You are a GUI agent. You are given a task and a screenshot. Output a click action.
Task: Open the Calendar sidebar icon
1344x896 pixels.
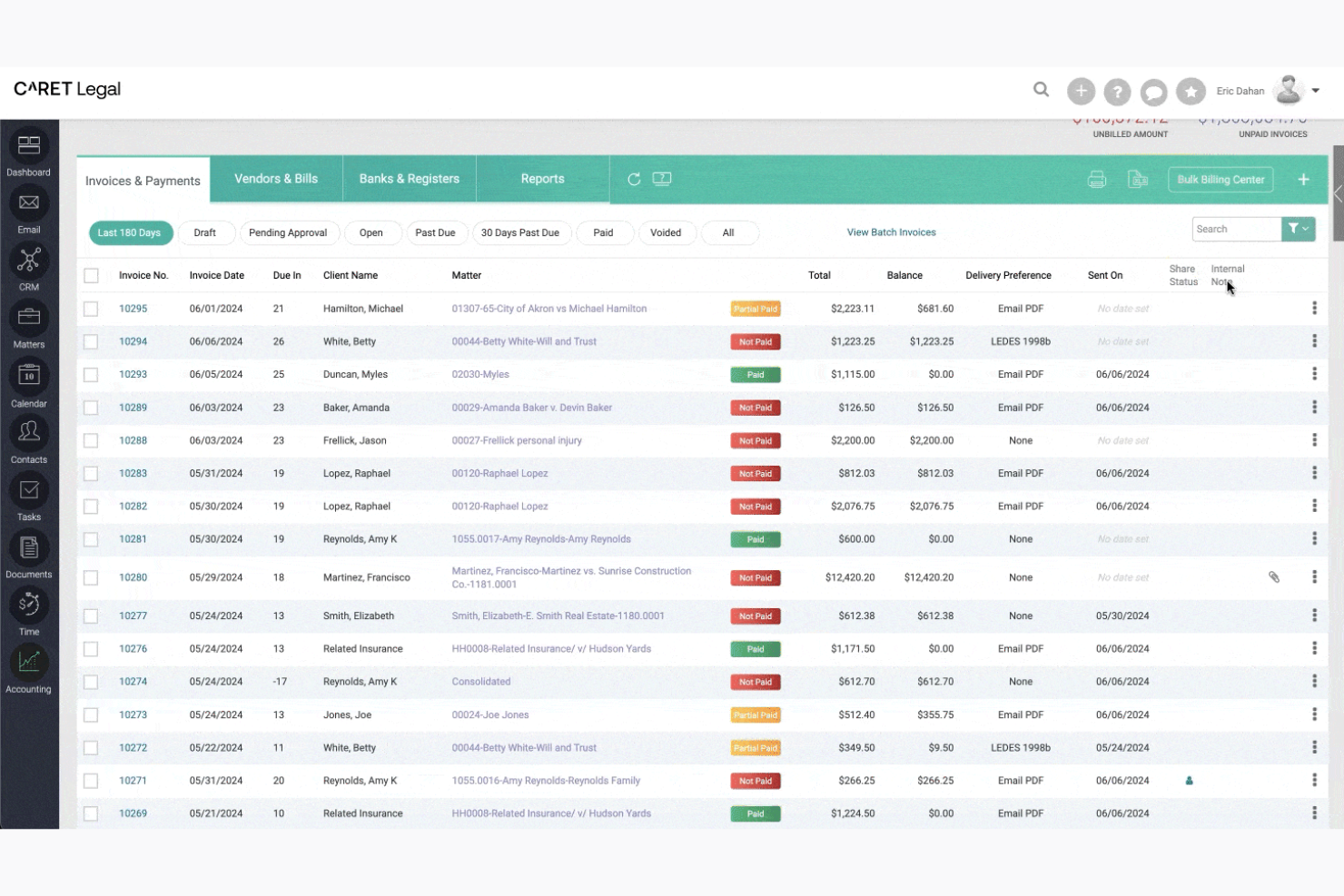[x=29, y=376]
